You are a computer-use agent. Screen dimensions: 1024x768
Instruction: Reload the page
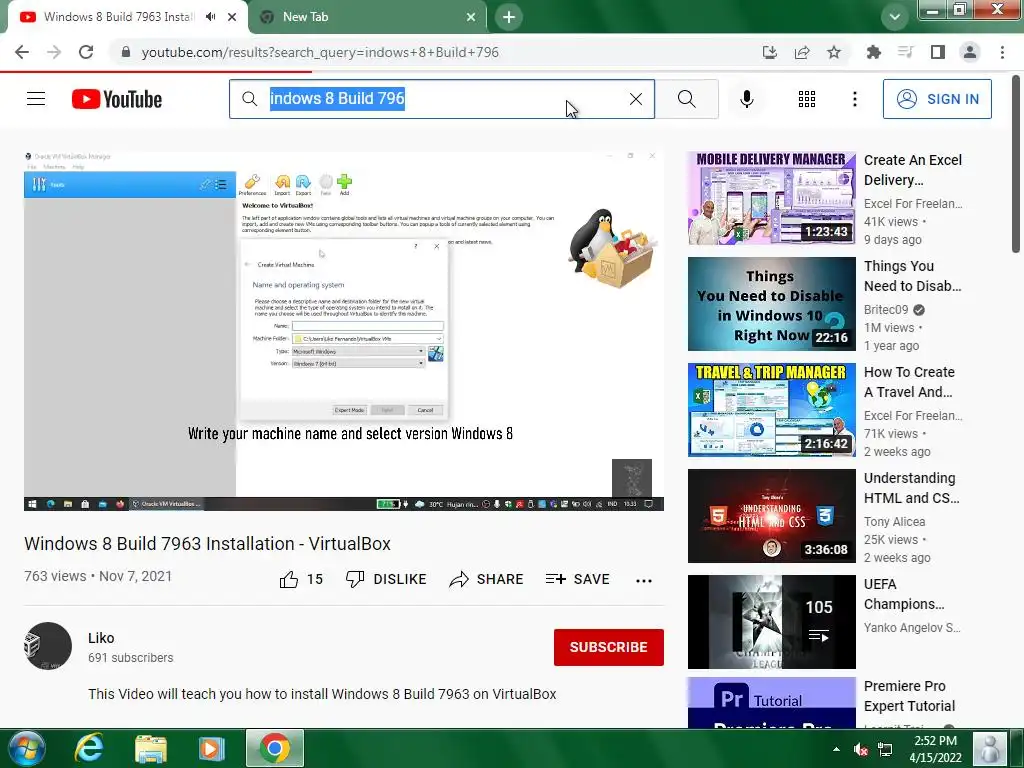point(86,52)
